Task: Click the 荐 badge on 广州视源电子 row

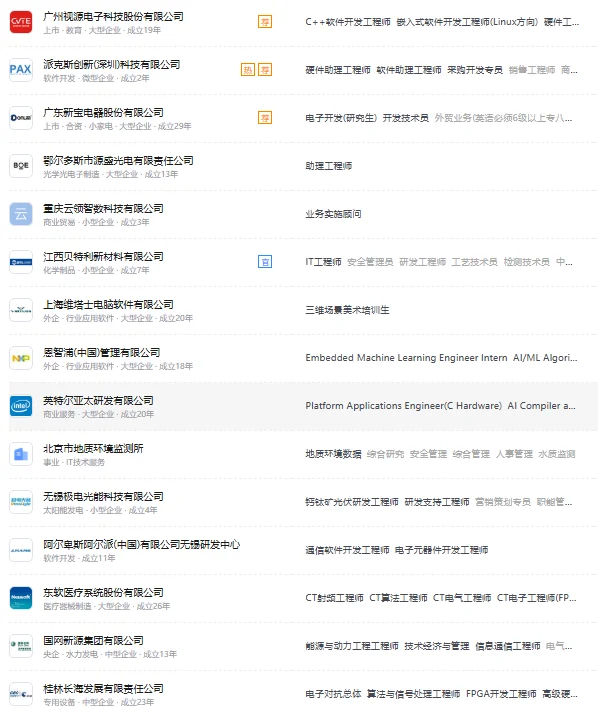Action: coord(265,21)
